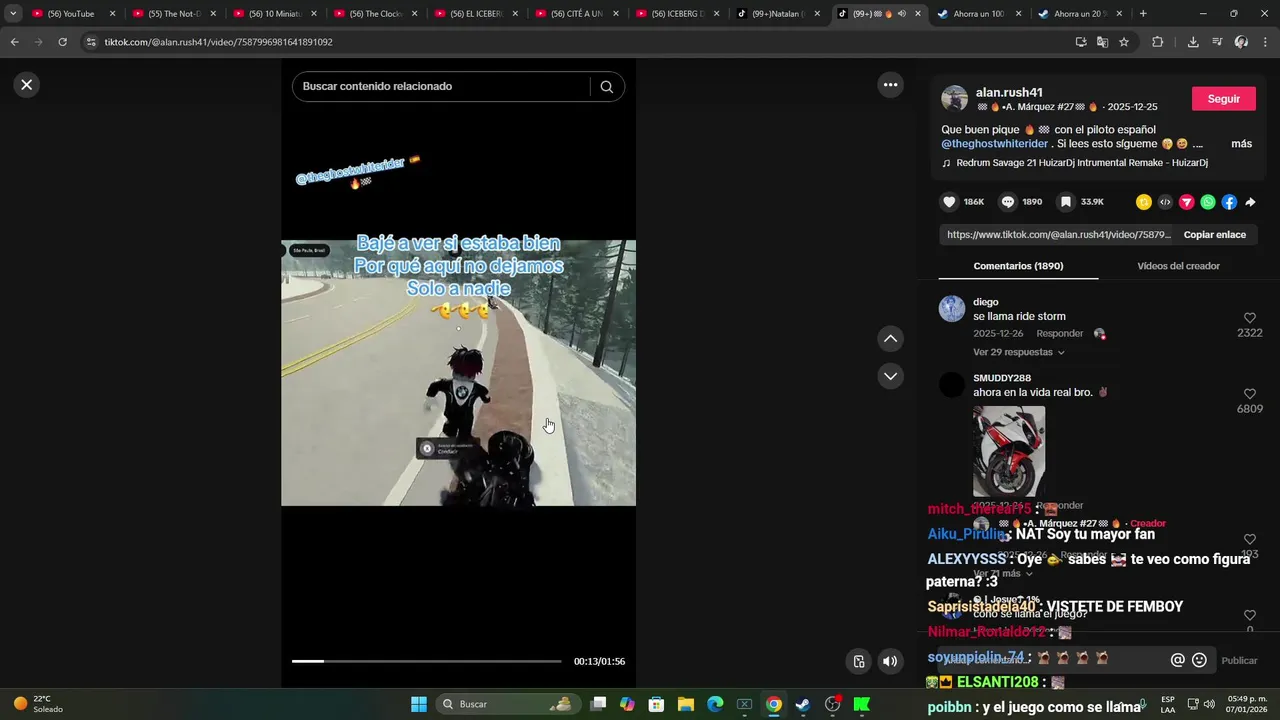Open Chrome profile avatar
The image size is (1280, 720).
click(x=1241, y=42)
